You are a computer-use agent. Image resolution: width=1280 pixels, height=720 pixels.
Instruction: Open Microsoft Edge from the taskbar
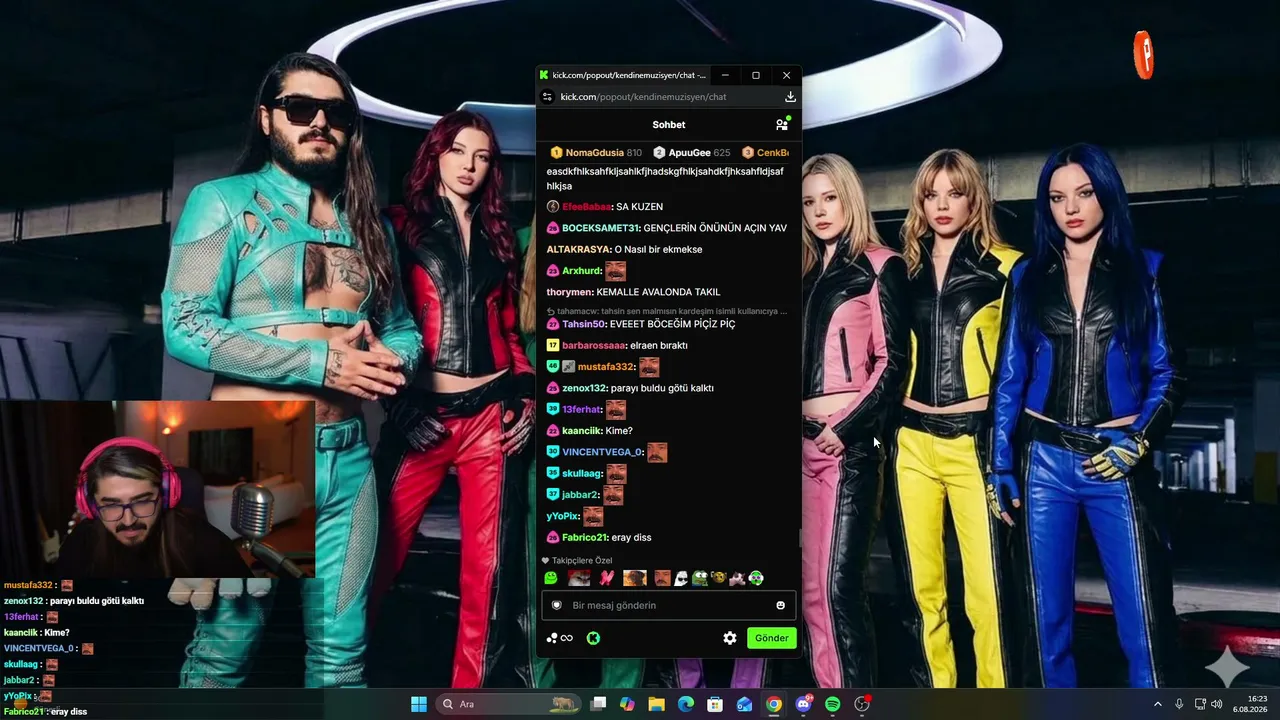click(x=686, y=704)
